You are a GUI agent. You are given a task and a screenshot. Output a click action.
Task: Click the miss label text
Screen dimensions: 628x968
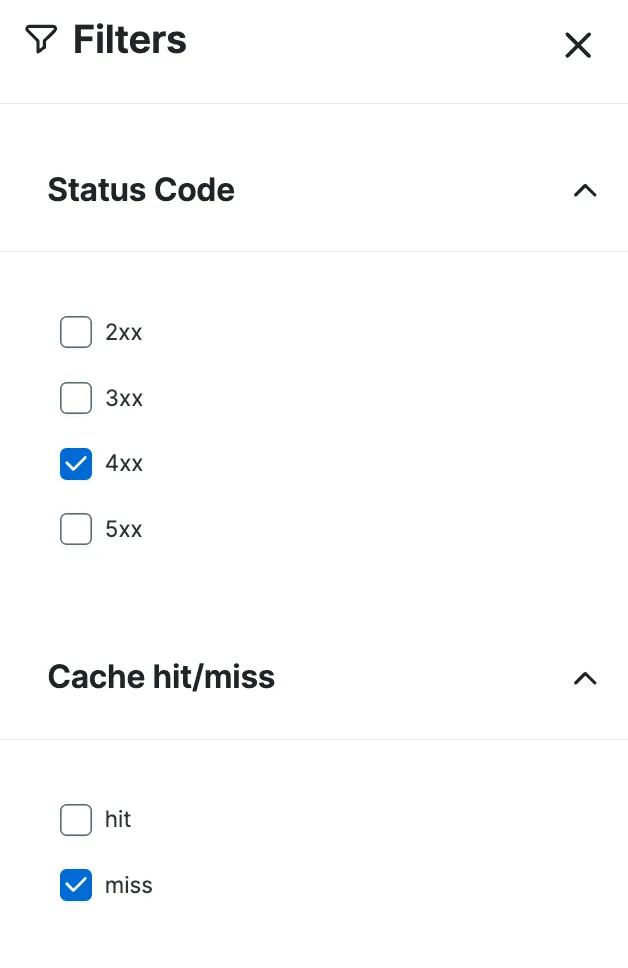click(129, 885)
